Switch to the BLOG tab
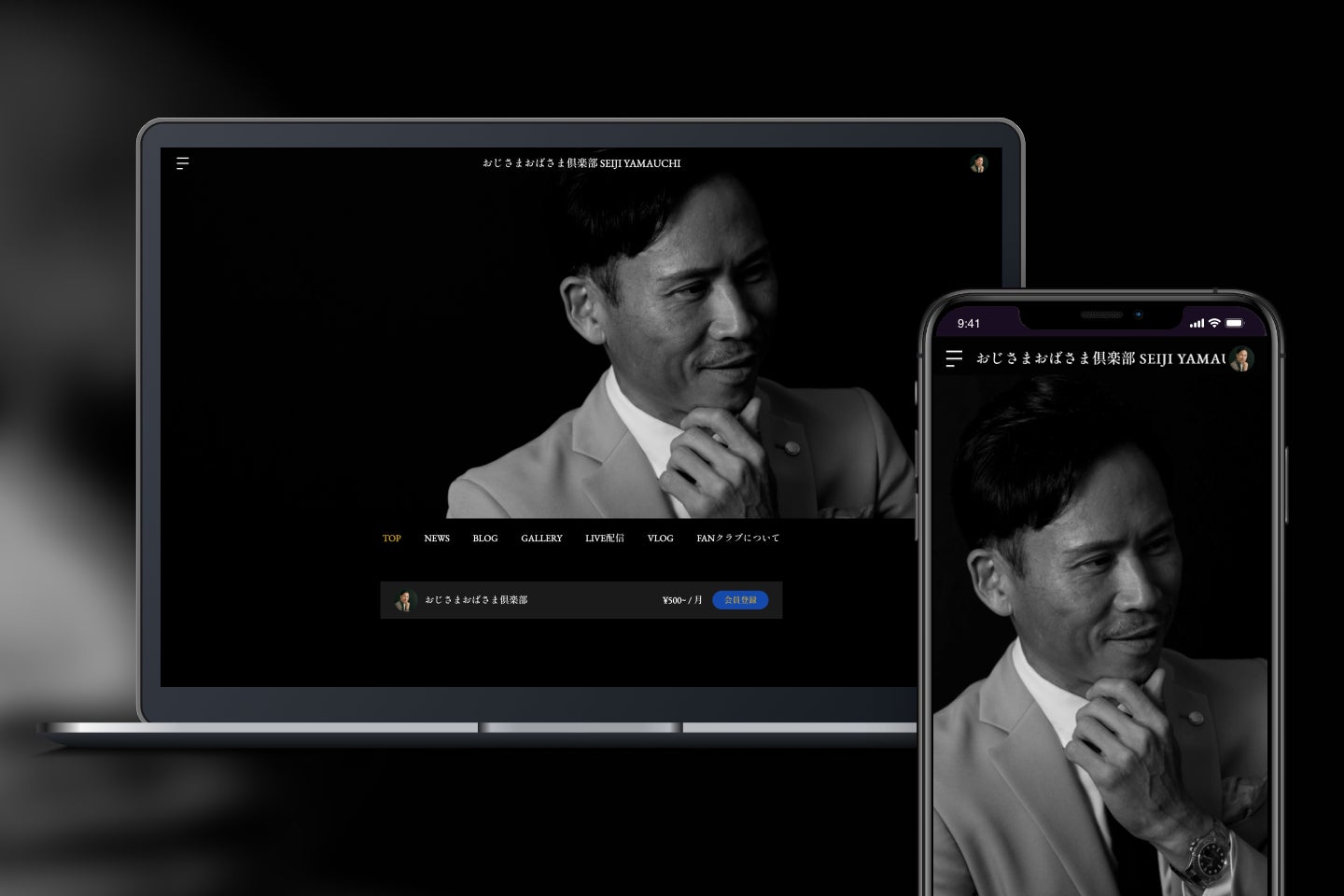This screenshot has height=896, width=1344. pos(485,539)
